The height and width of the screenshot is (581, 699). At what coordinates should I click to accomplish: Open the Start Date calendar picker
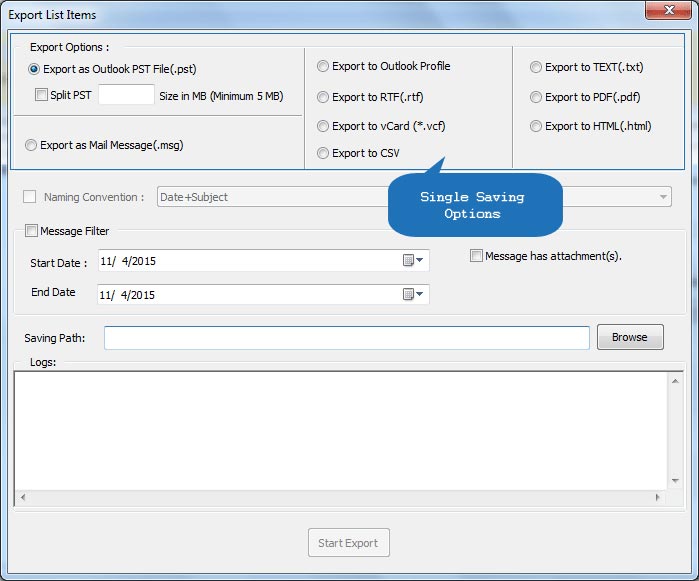[x=413, y=261]
